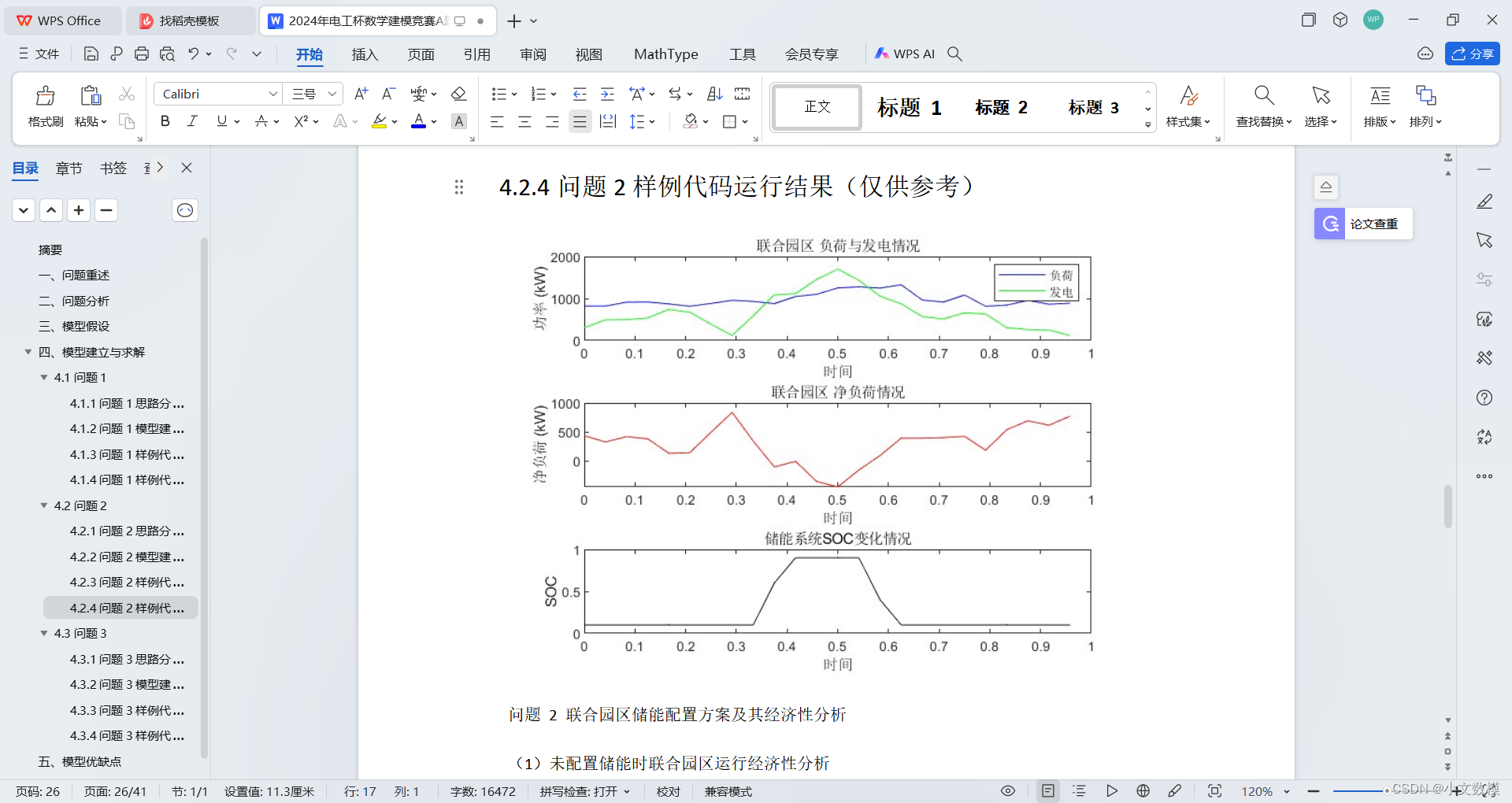Click the Decrease indent icon

[580, 94]
